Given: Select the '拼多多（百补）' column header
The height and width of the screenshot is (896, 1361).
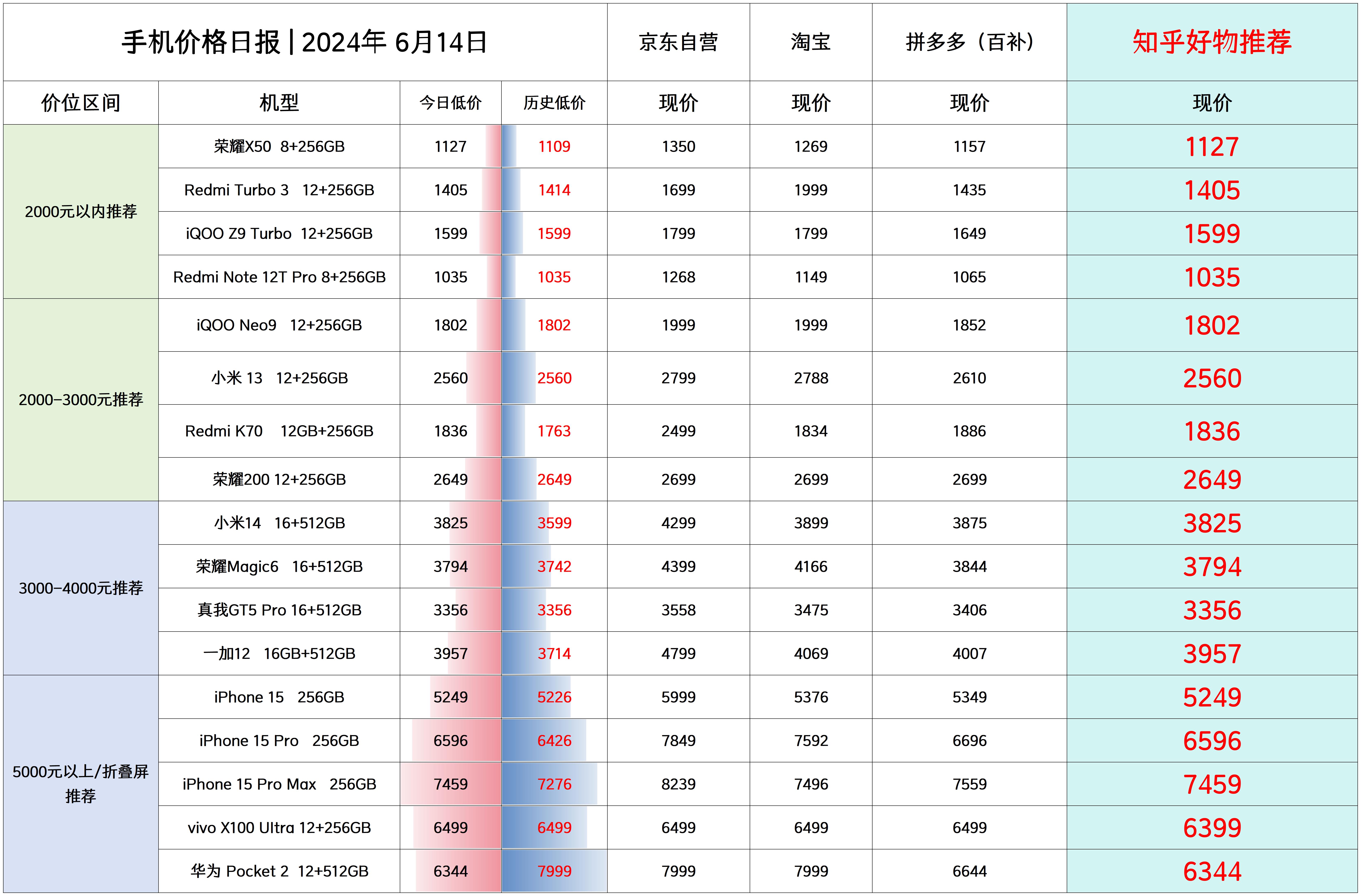Looking at the screenshot, I should click(x=969, y=42).
